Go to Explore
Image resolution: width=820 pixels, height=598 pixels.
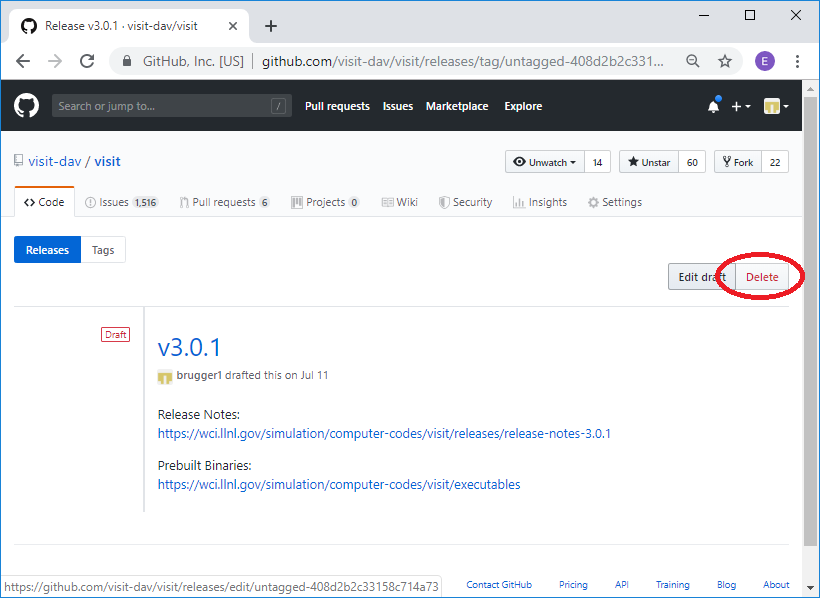pyautogui.click(x=523, y=106)
